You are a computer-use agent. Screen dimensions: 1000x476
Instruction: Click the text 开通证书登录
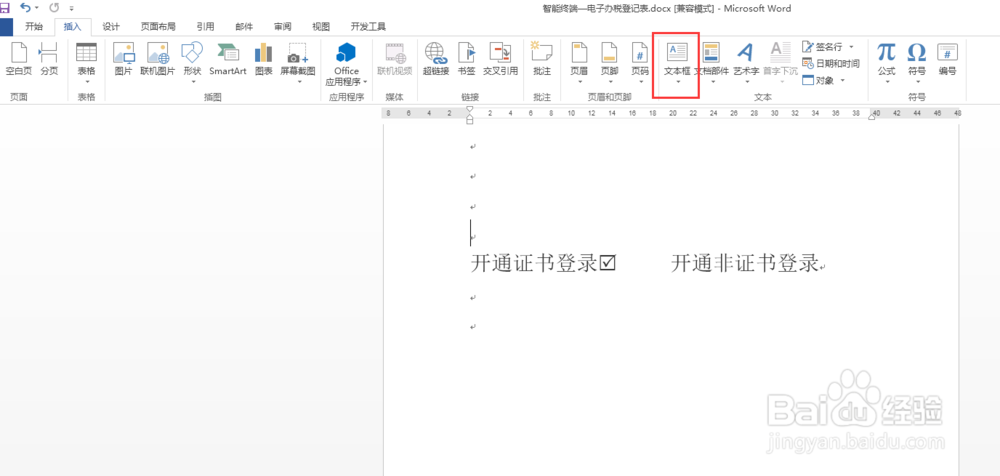tap(534, 263)
